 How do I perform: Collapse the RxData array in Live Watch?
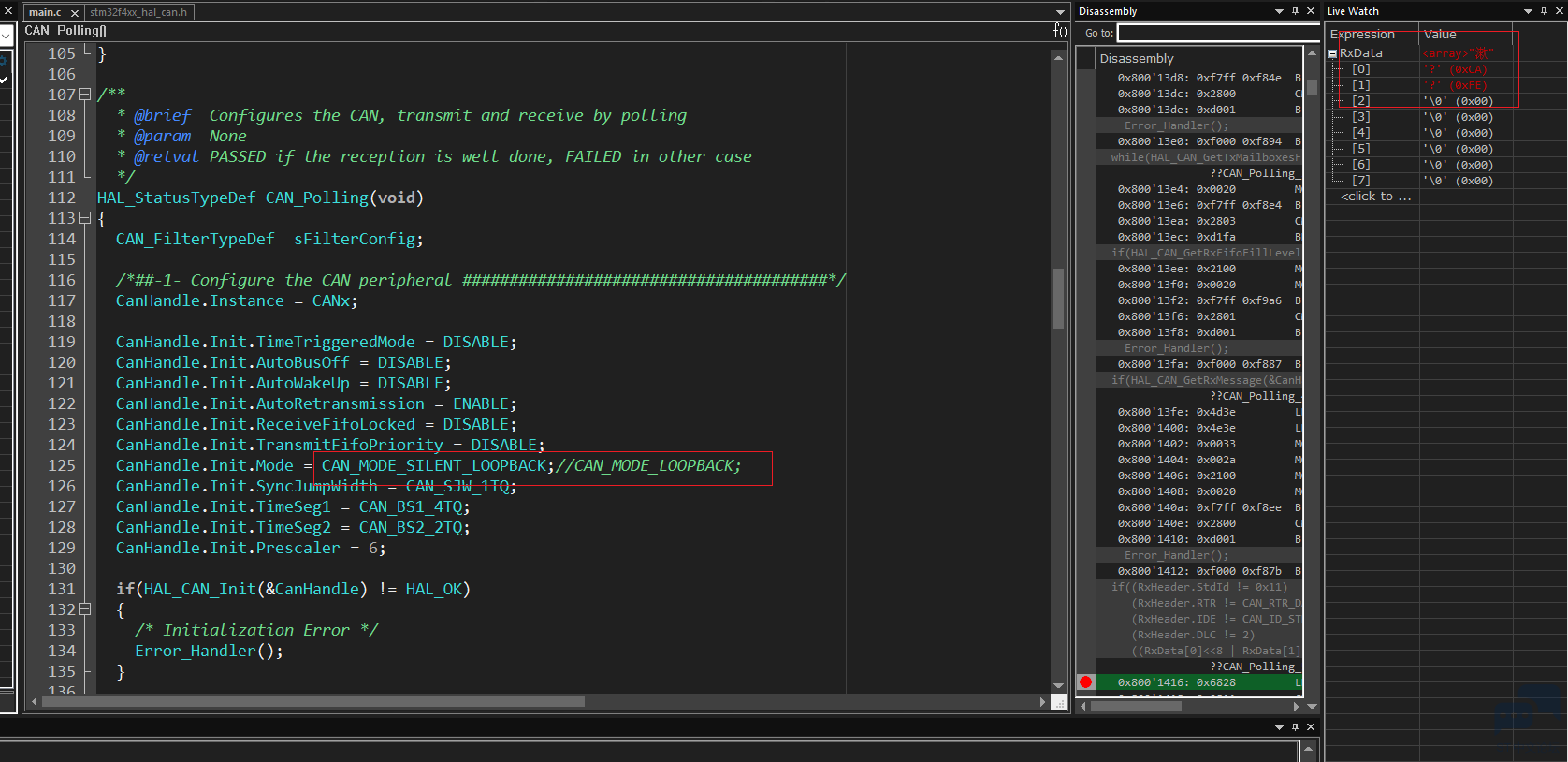[1333, 54]
